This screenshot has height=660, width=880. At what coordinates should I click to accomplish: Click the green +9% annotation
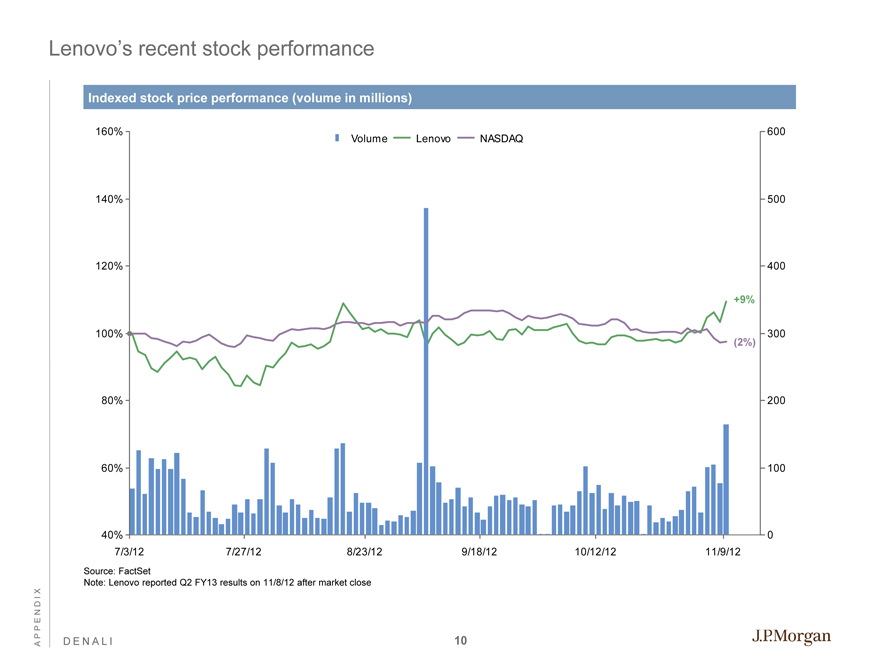[744, 299]
